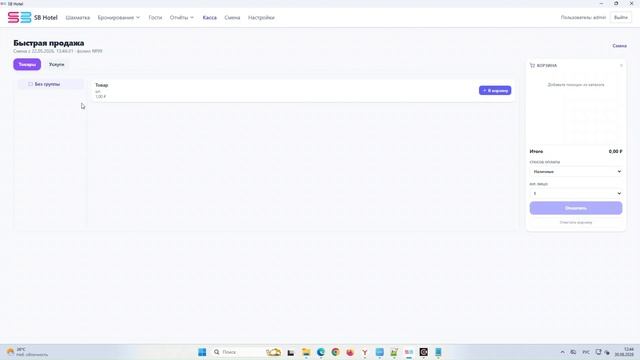
Task: Open the weather widget on the taskbar
Action: pyautogui.click(x=27, y=352)
